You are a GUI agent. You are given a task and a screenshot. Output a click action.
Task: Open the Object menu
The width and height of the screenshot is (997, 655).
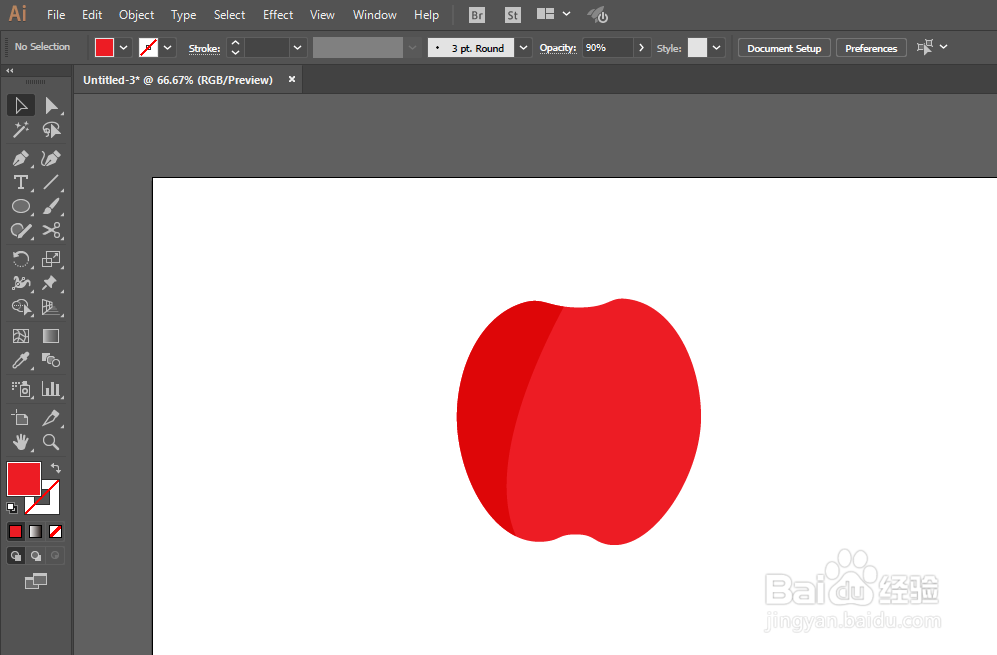pos(137,15)
